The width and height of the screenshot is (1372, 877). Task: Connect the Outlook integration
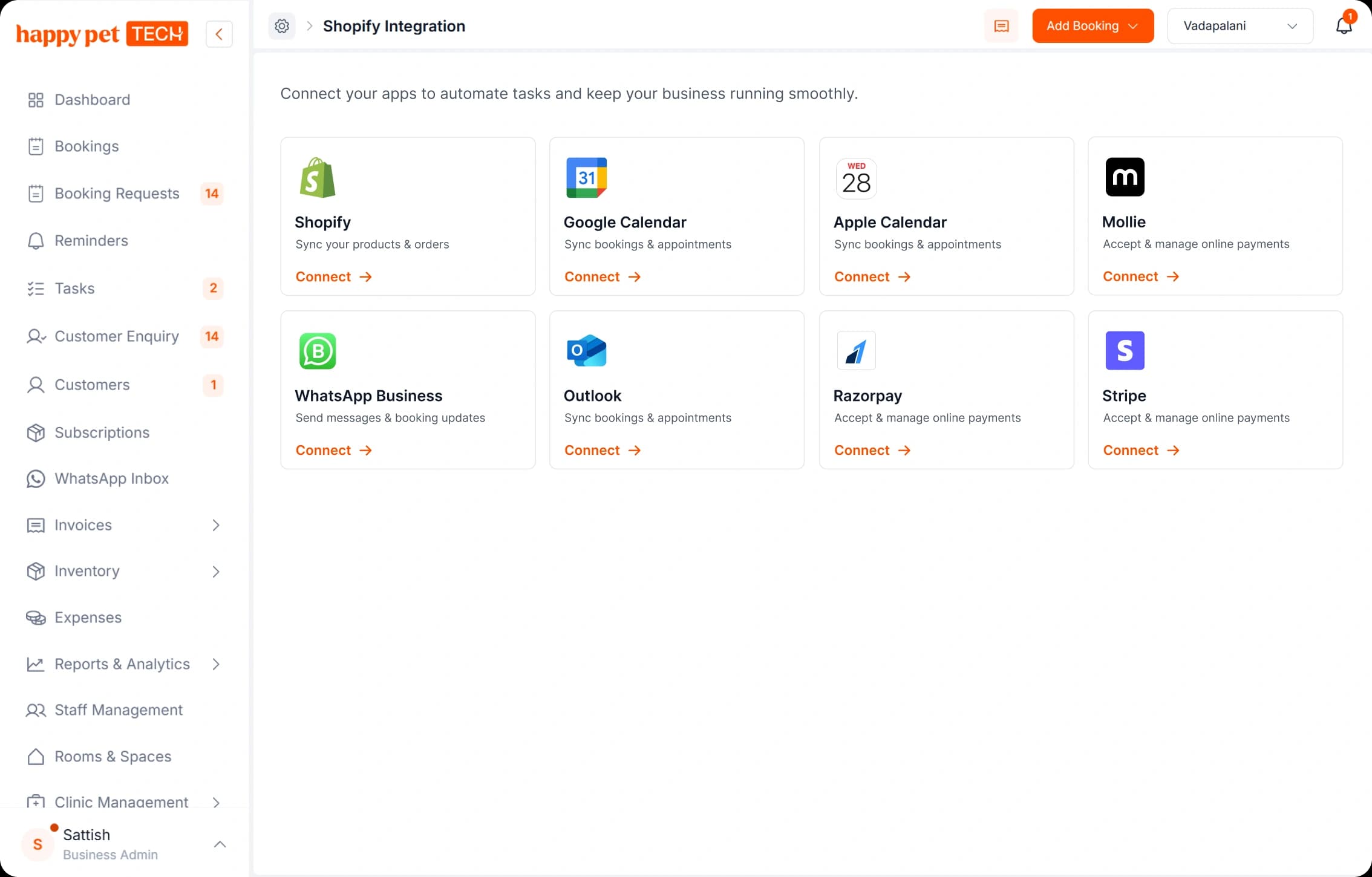[x=603, y=451]
